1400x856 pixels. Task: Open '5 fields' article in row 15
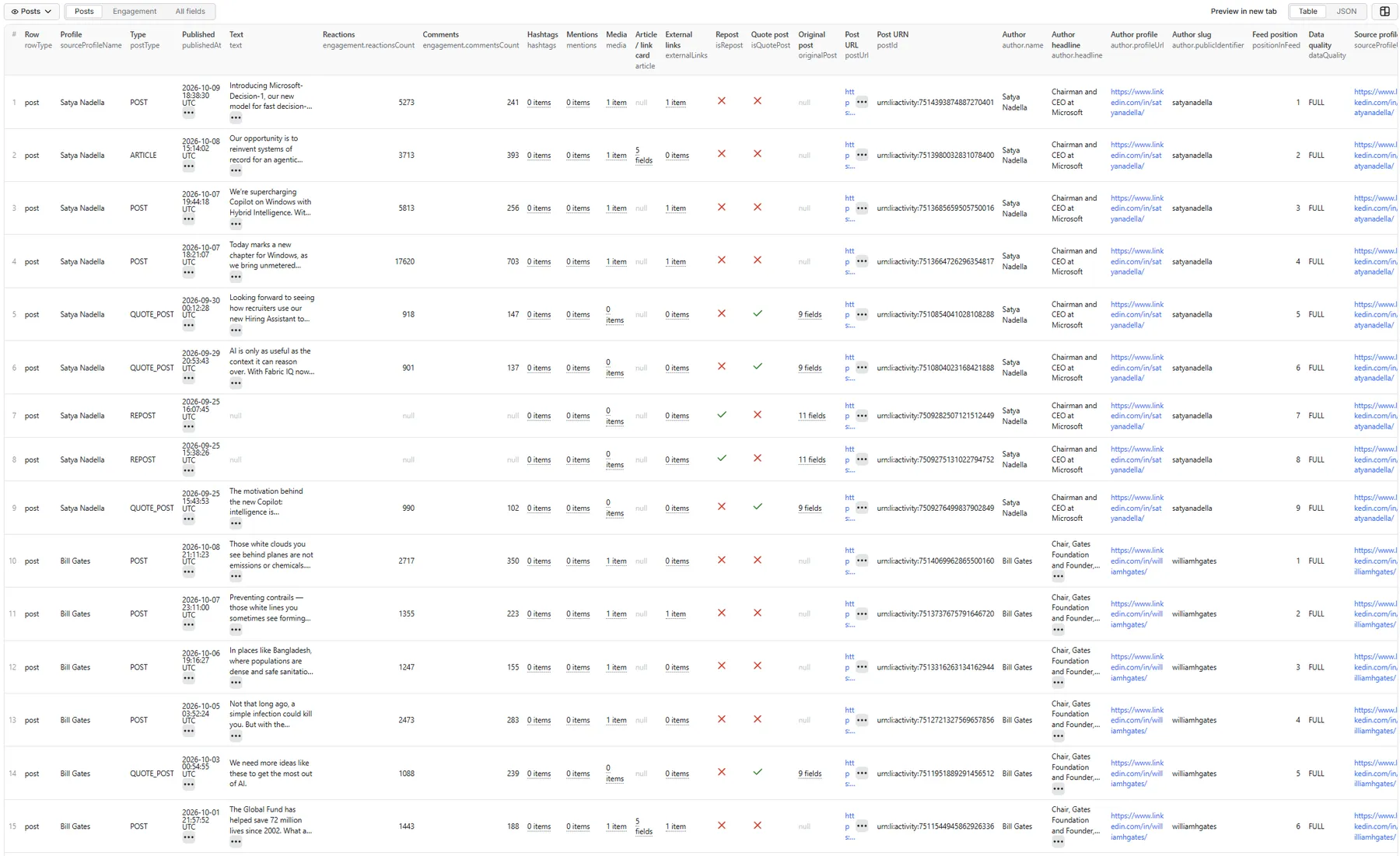[643, 826]
